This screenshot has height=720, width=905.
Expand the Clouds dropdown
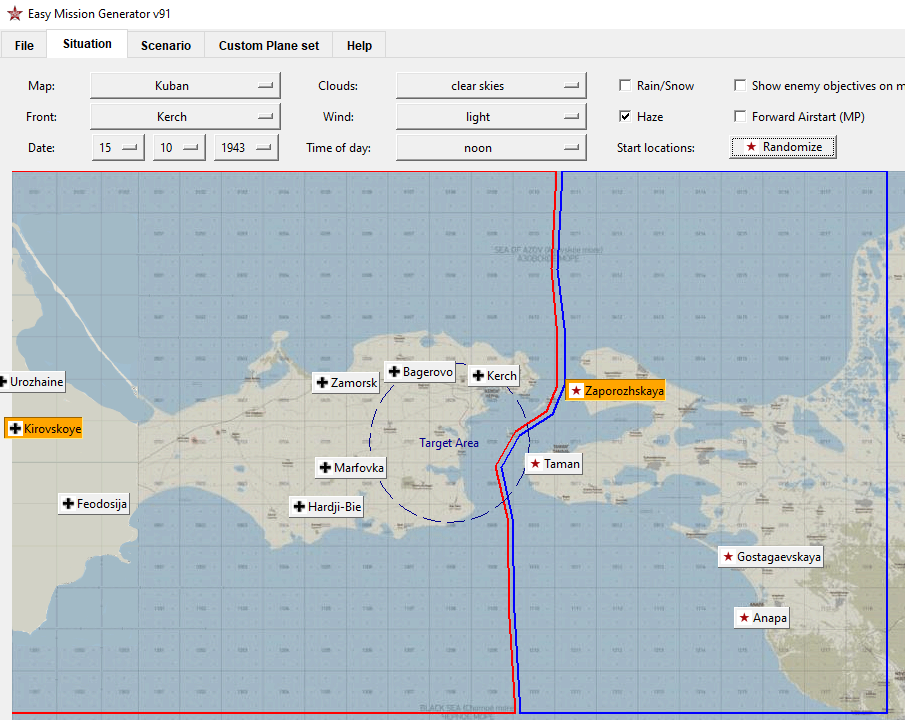[x=490, y=86]
